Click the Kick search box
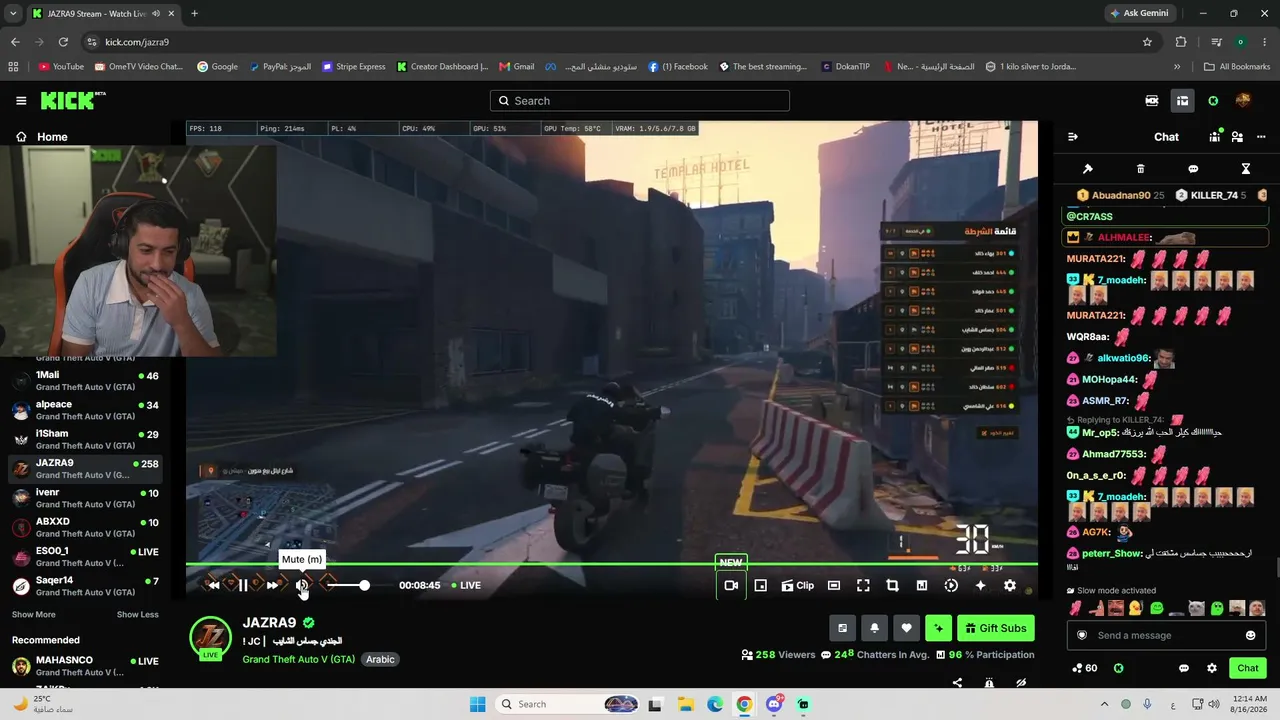 click(640, 101)
